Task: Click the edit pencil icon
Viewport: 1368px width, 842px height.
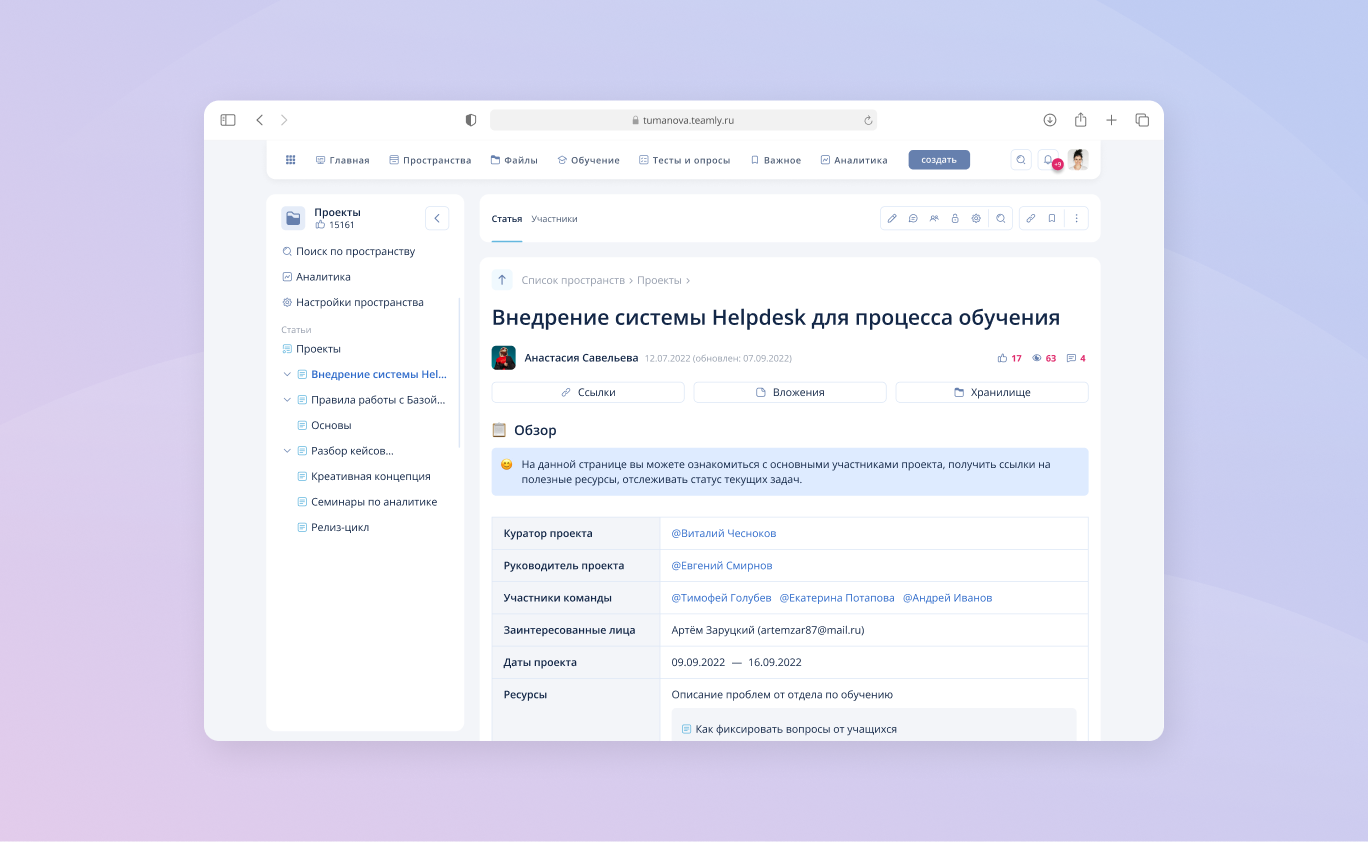Action: (x=892, y=218)
